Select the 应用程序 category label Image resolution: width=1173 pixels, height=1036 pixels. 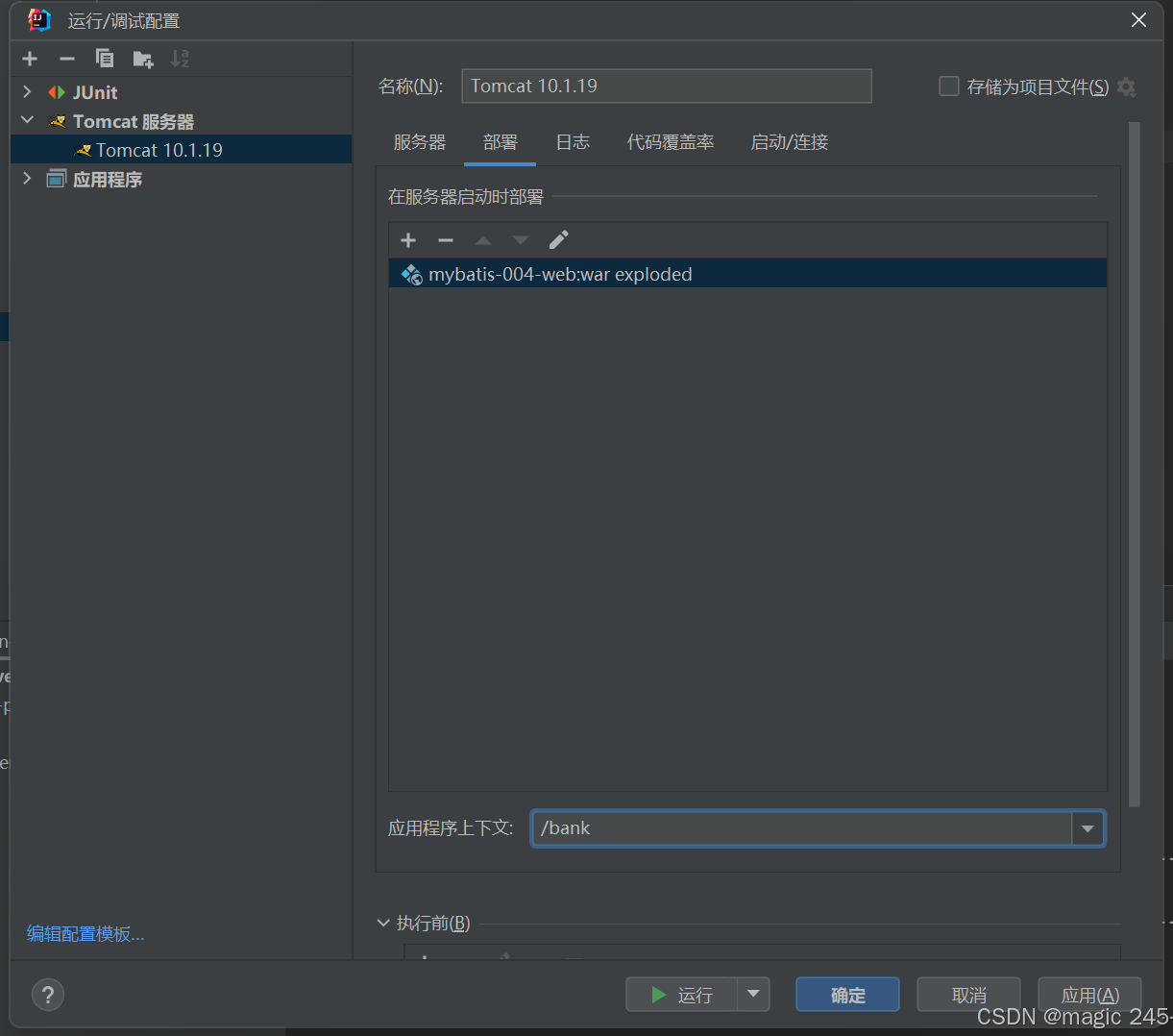click(108, 180)
